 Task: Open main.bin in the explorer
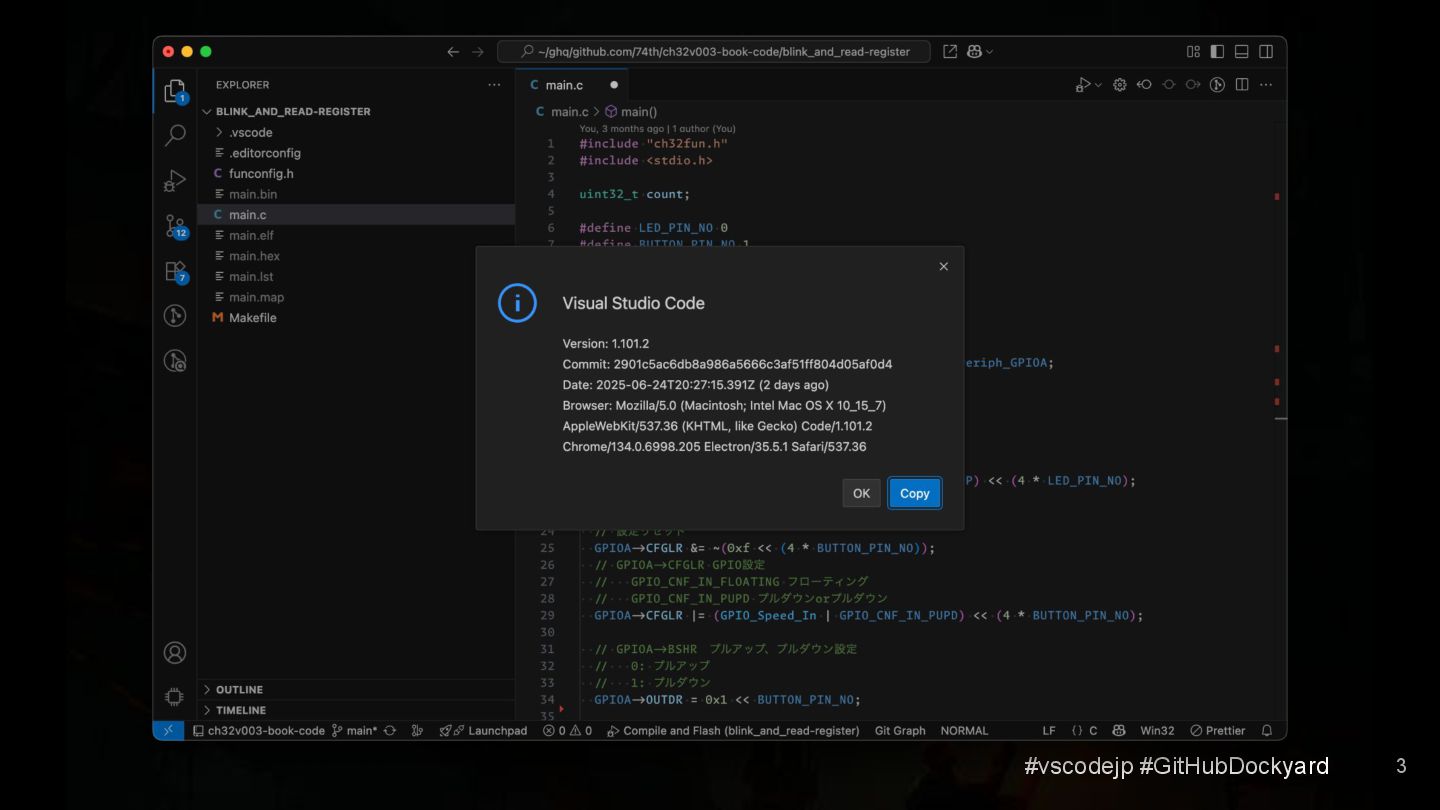356,194
